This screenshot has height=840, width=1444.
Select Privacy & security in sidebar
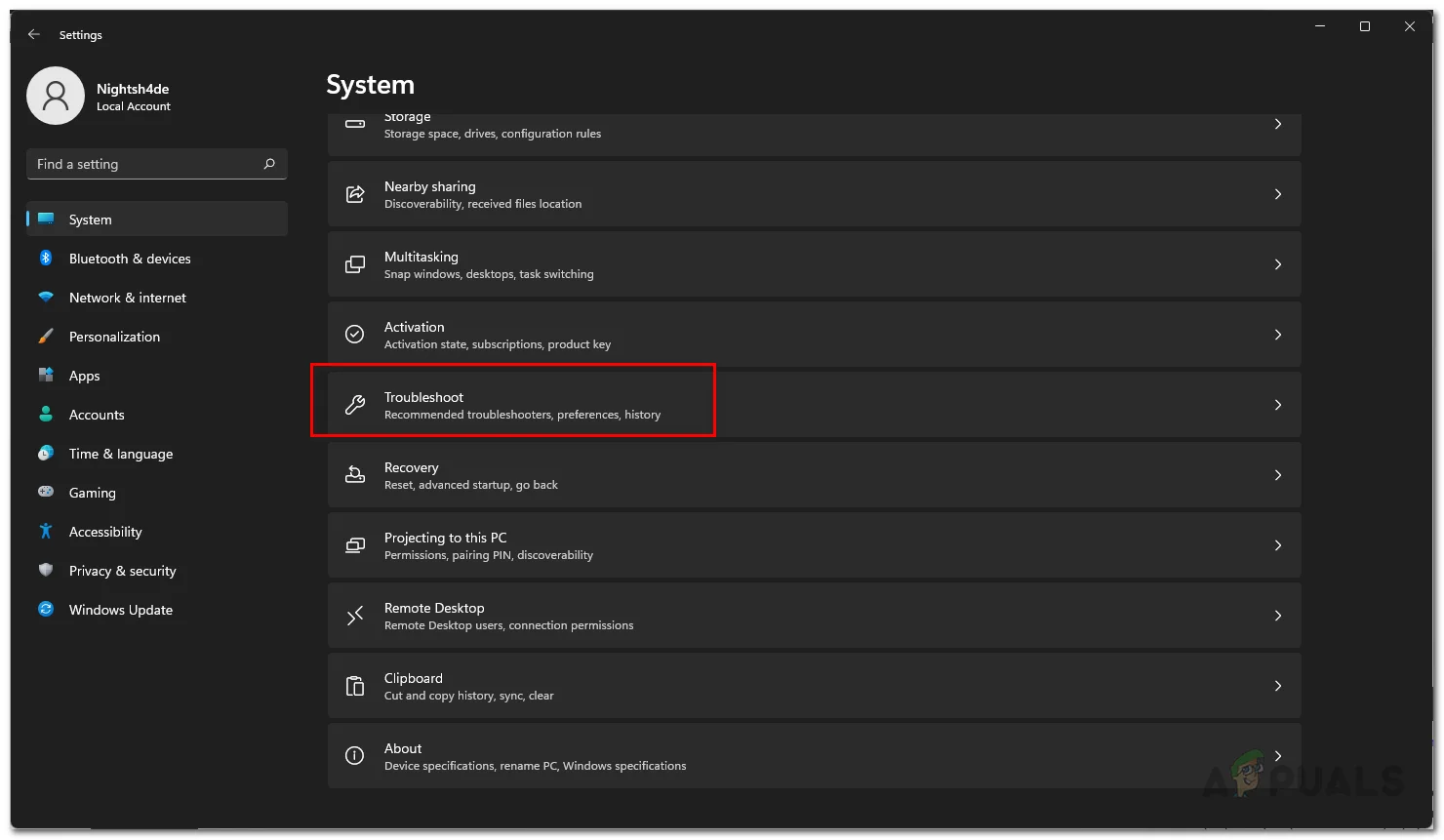(x=122, y=571)
